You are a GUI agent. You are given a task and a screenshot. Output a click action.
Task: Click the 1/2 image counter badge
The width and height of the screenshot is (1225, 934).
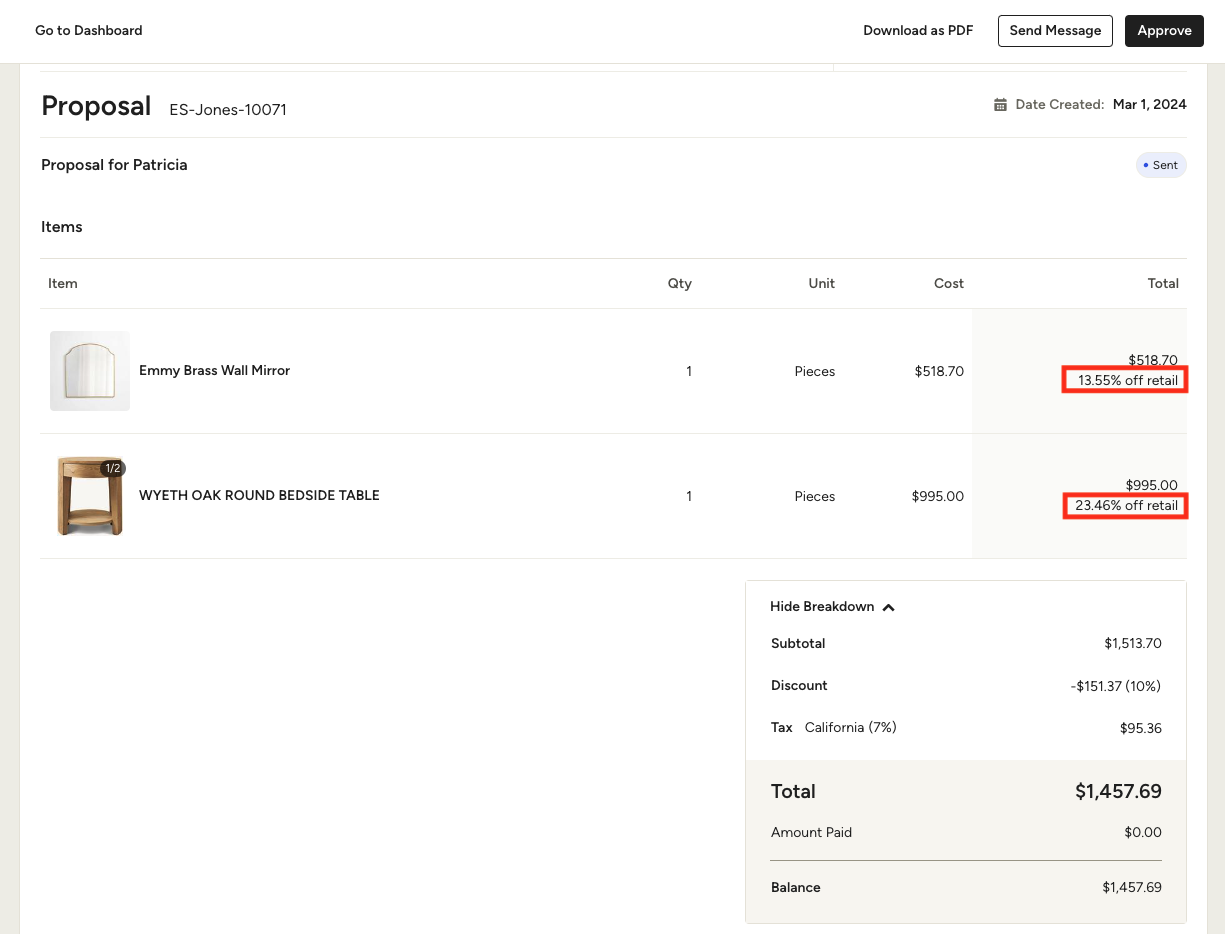pyautogui.click(x=112, y=468)
